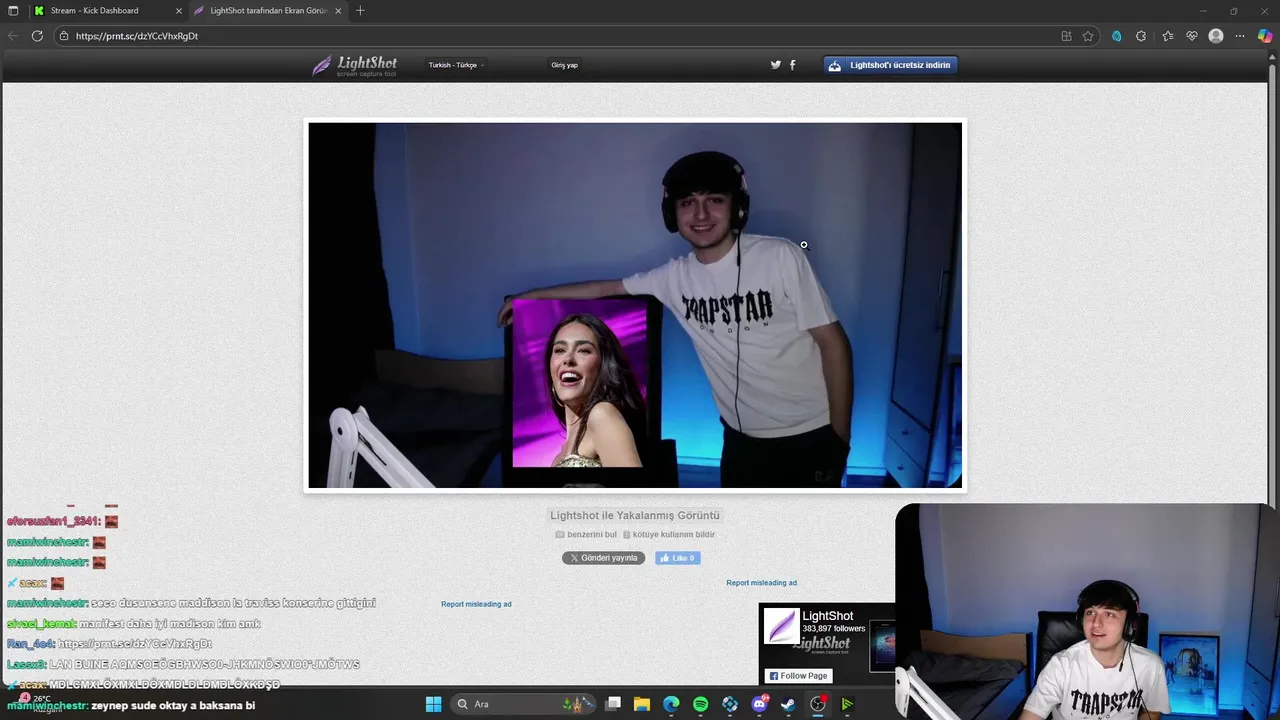The width and height of the screenshot is (1280, 720).
Task: Open the browser extensions puzzle icon
Action: coord(1141,36)
